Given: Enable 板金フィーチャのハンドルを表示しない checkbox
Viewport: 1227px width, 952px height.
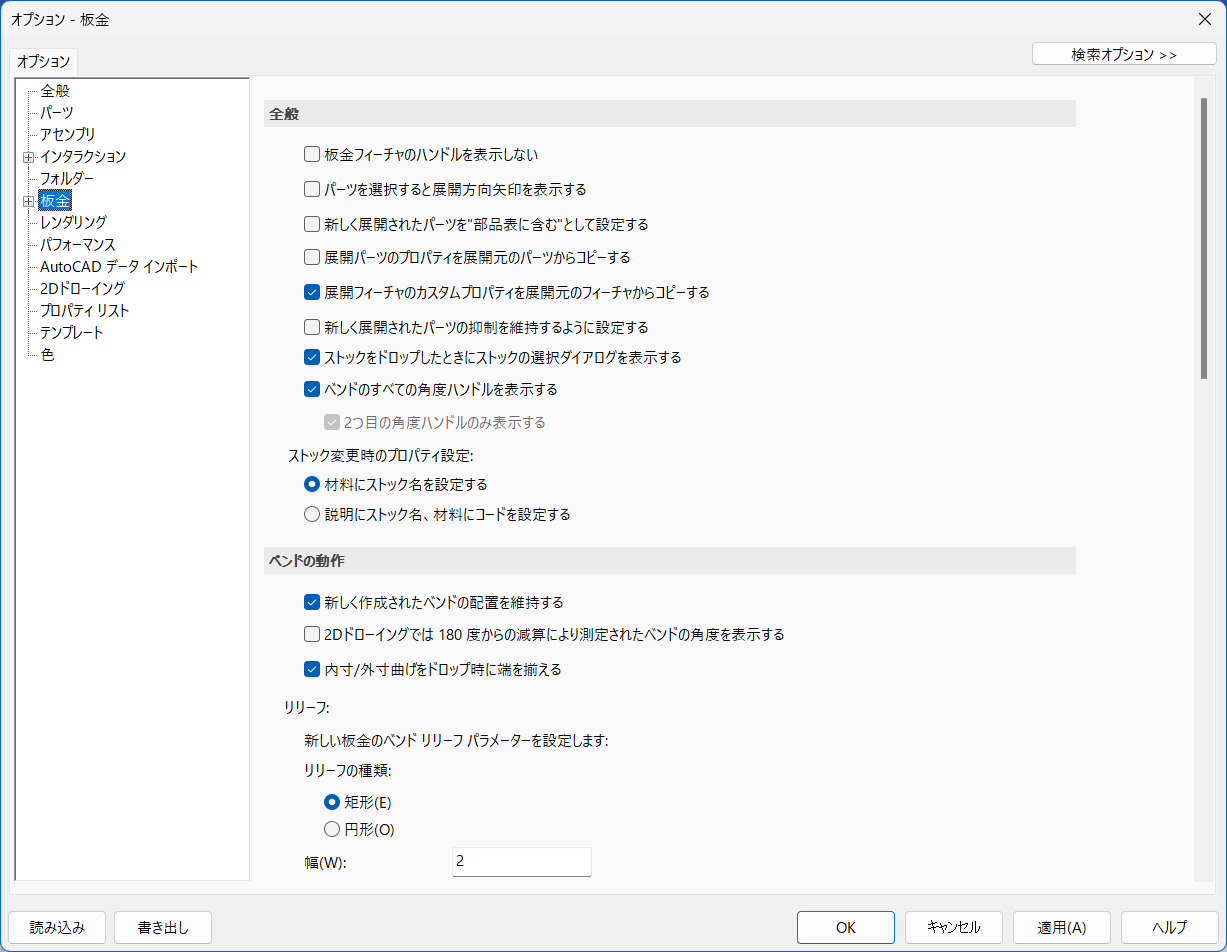Looking at the screenshot, I should pos(312,155).
